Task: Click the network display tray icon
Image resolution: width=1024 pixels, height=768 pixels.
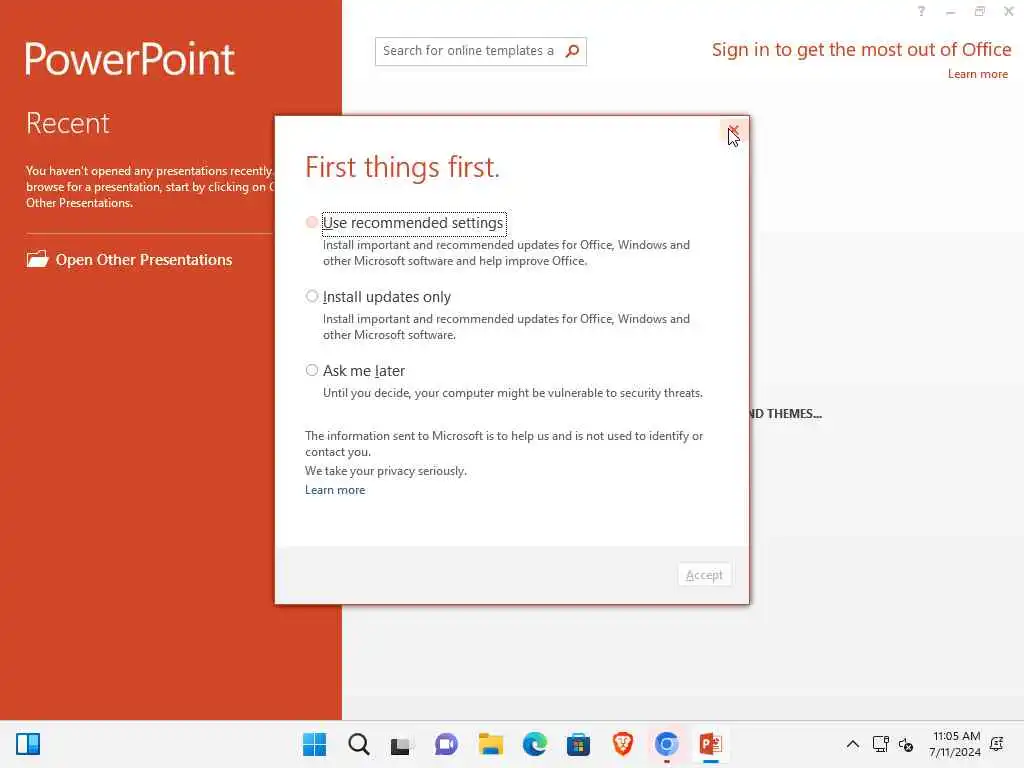Action: [880, 744]
